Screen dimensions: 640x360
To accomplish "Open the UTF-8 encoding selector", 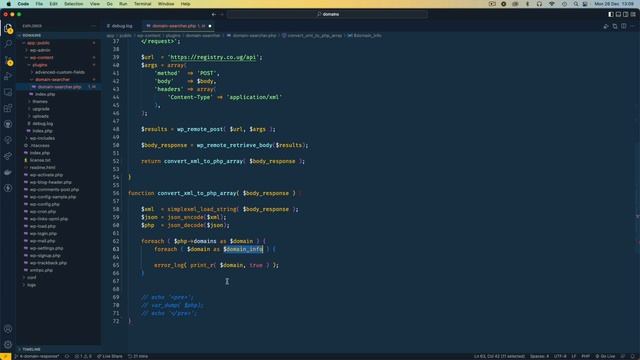I will [x=560, y=356].
